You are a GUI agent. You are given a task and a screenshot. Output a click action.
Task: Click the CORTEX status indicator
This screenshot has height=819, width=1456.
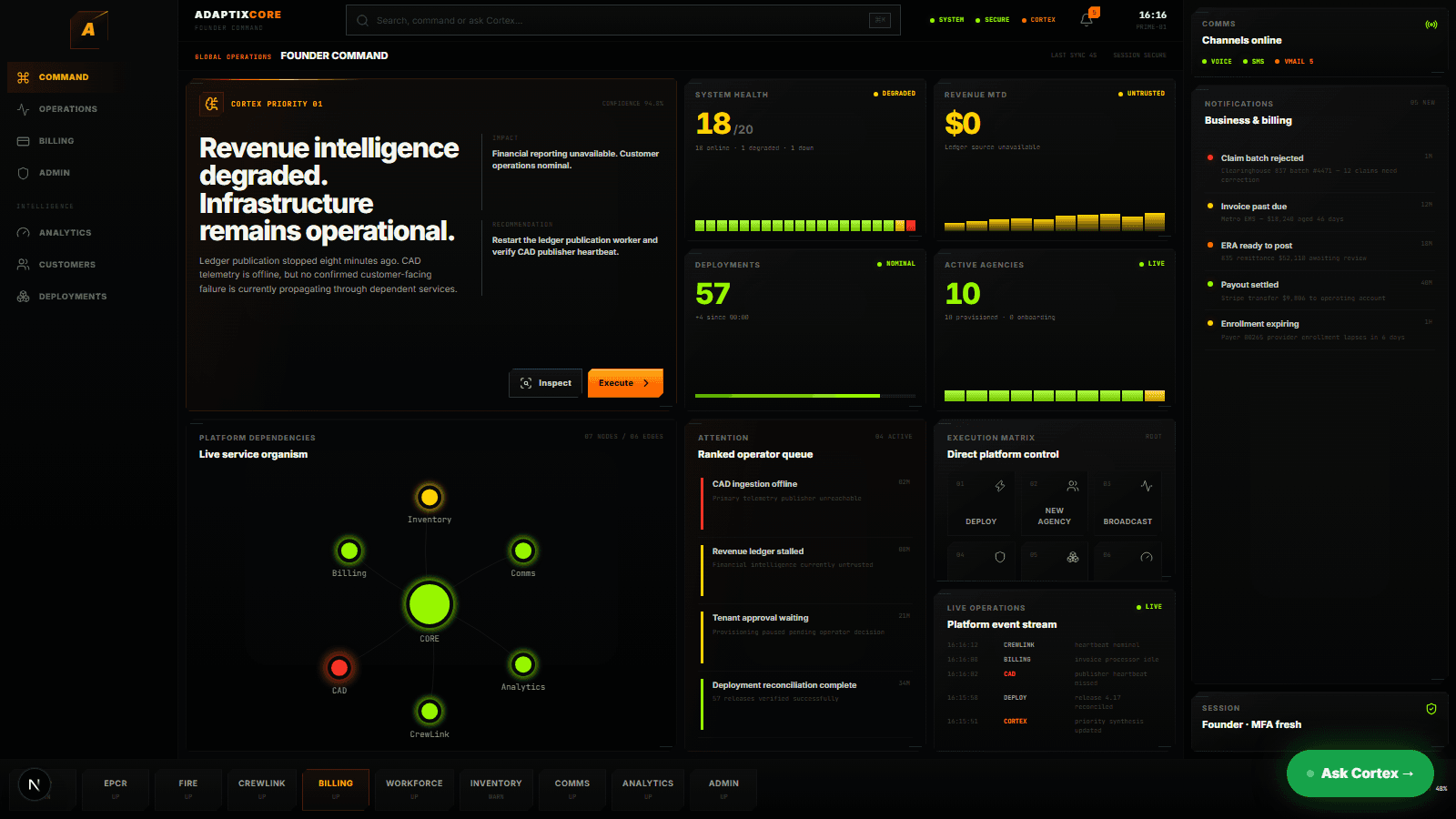[1039, 20]
